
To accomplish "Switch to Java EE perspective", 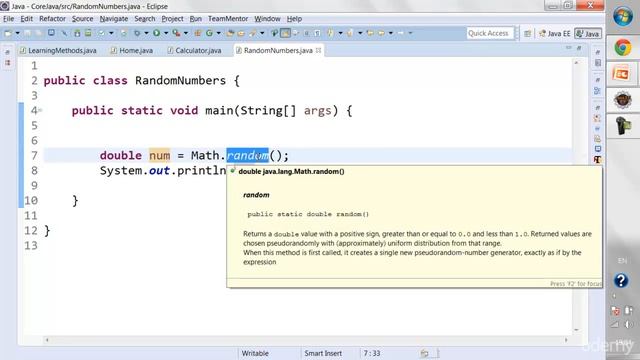I will (x=554, y=33).
